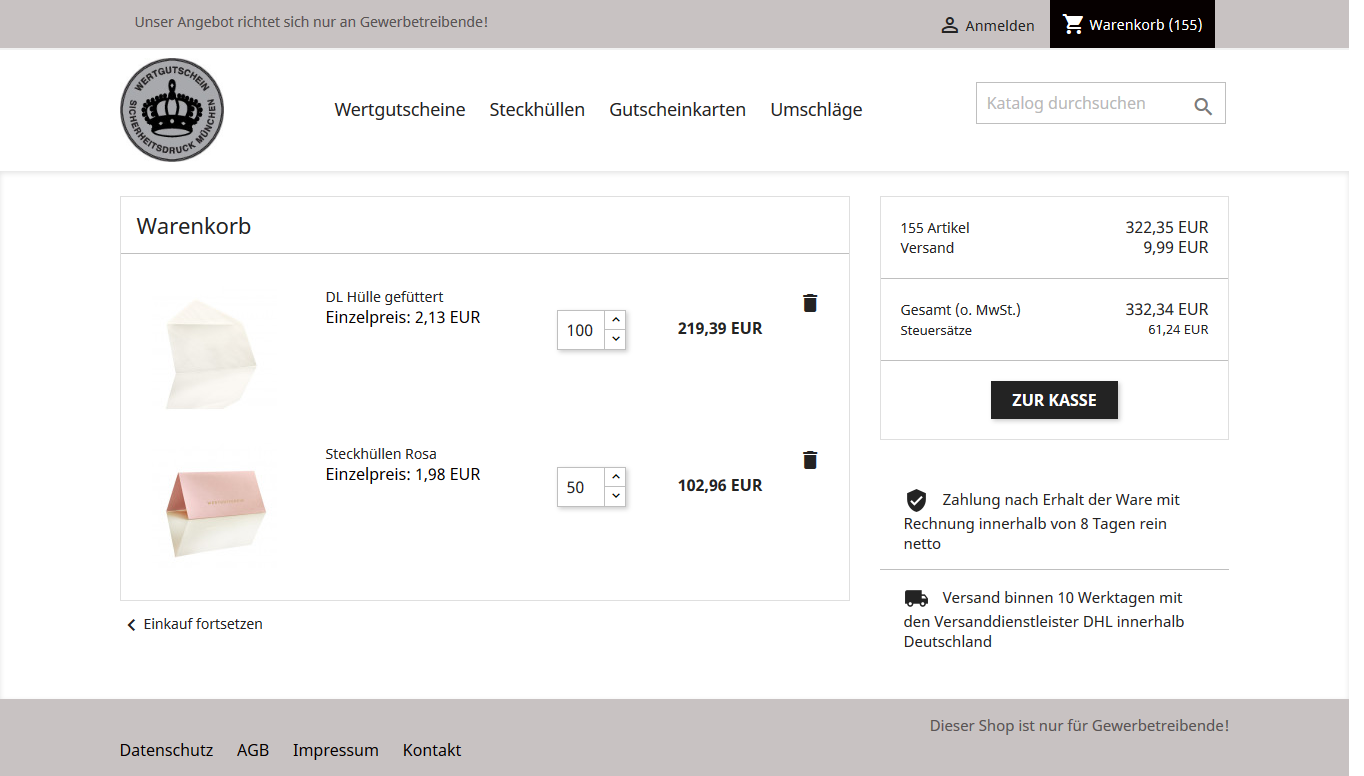
Task: Click the payment terms text about Rechnung
Action: pos(1042,522)
